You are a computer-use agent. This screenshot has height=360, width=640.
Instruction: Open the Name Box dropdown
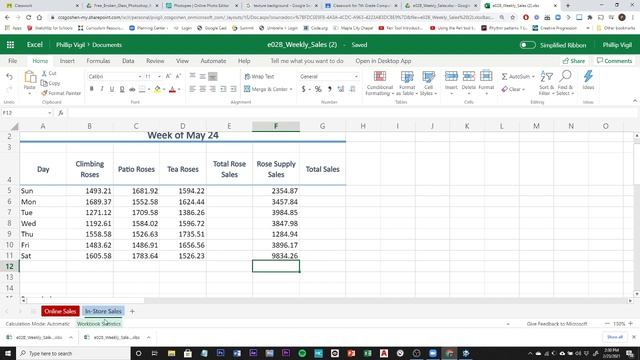pyautogui.click(x=49, y=113)
